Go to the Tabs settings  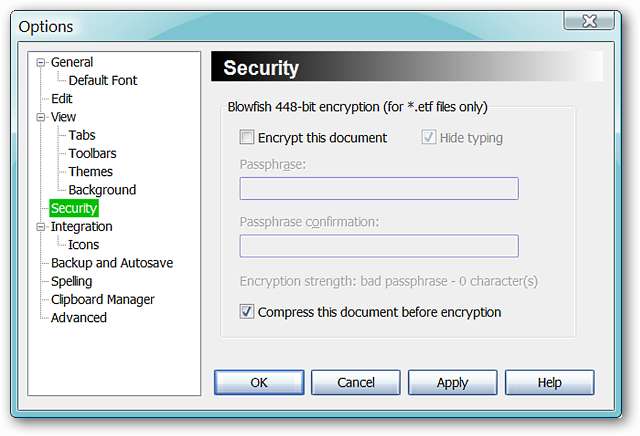tap(82, 135)
